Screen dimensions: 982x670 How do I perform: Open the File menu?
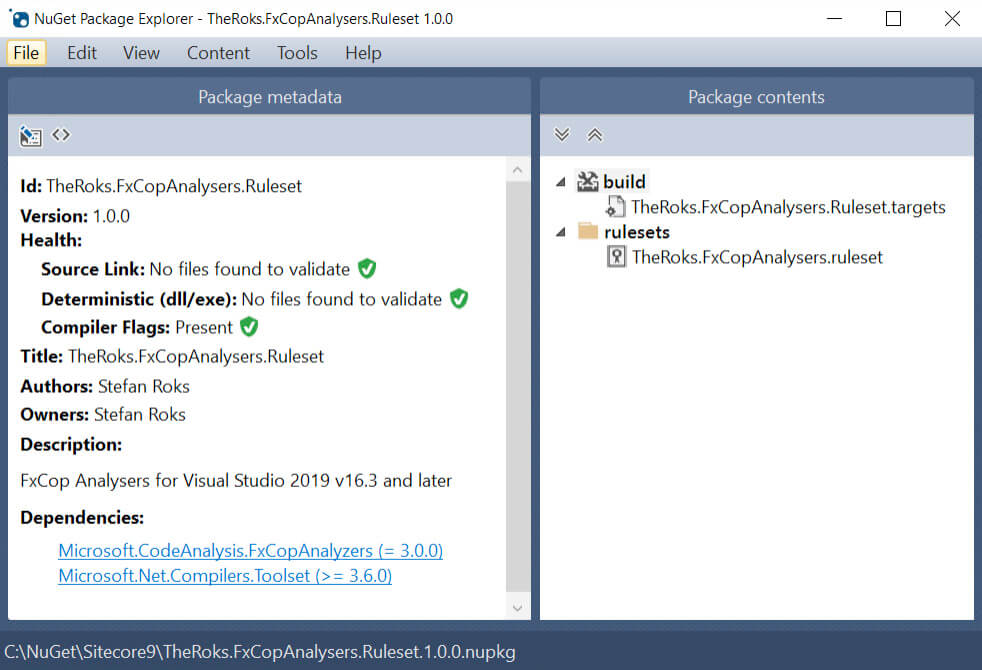pos(26,53)
